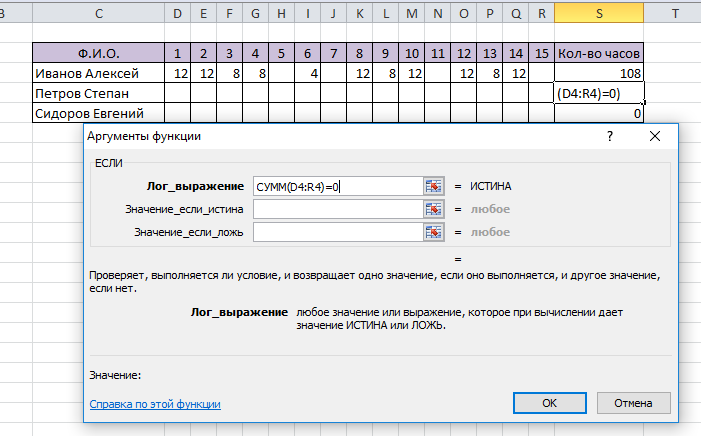
Task: Open help question mark in dialog title
Action: [x=610, y=136]
